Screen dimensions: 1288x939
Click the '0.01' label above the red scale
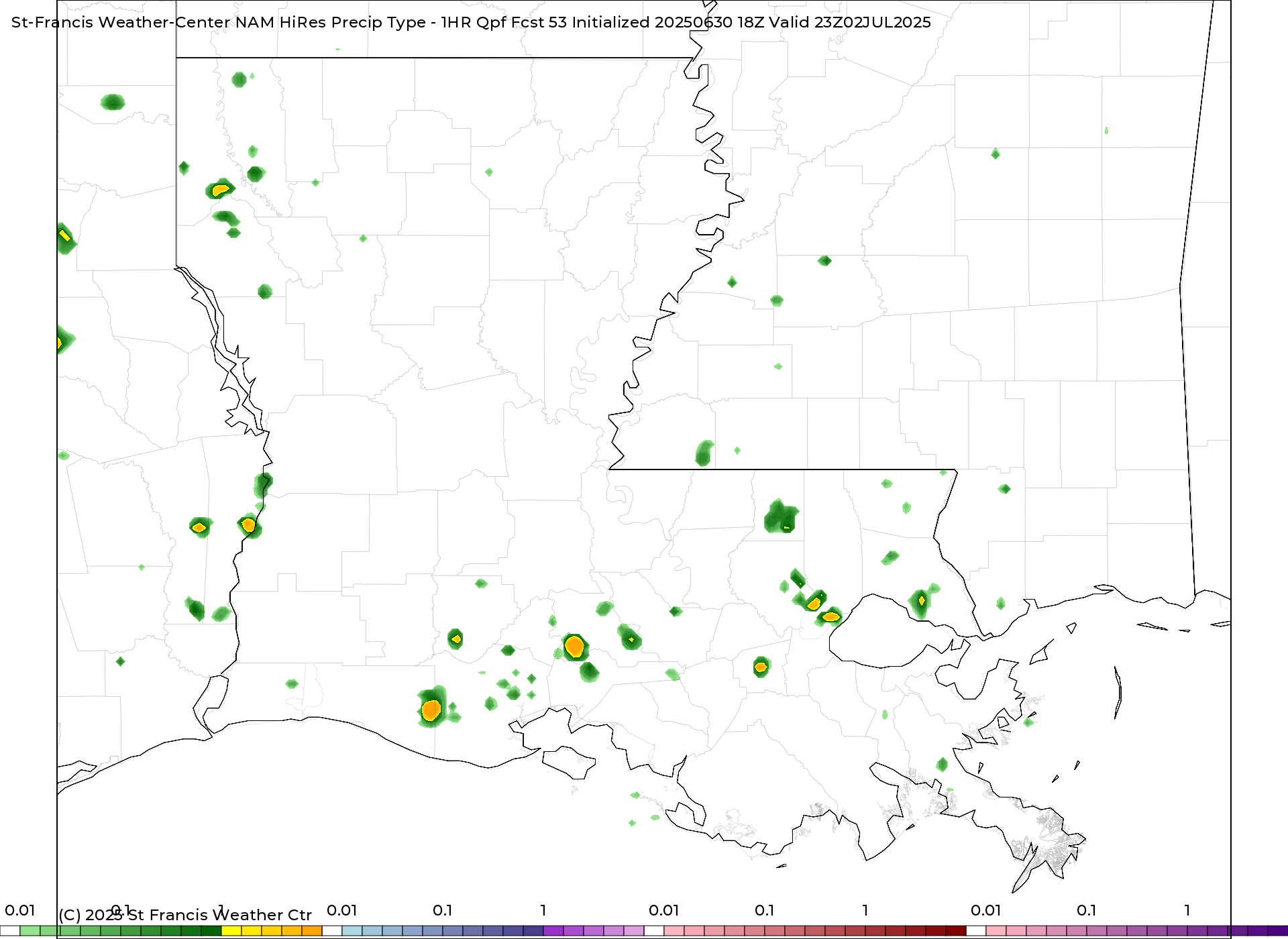(664, 910)
